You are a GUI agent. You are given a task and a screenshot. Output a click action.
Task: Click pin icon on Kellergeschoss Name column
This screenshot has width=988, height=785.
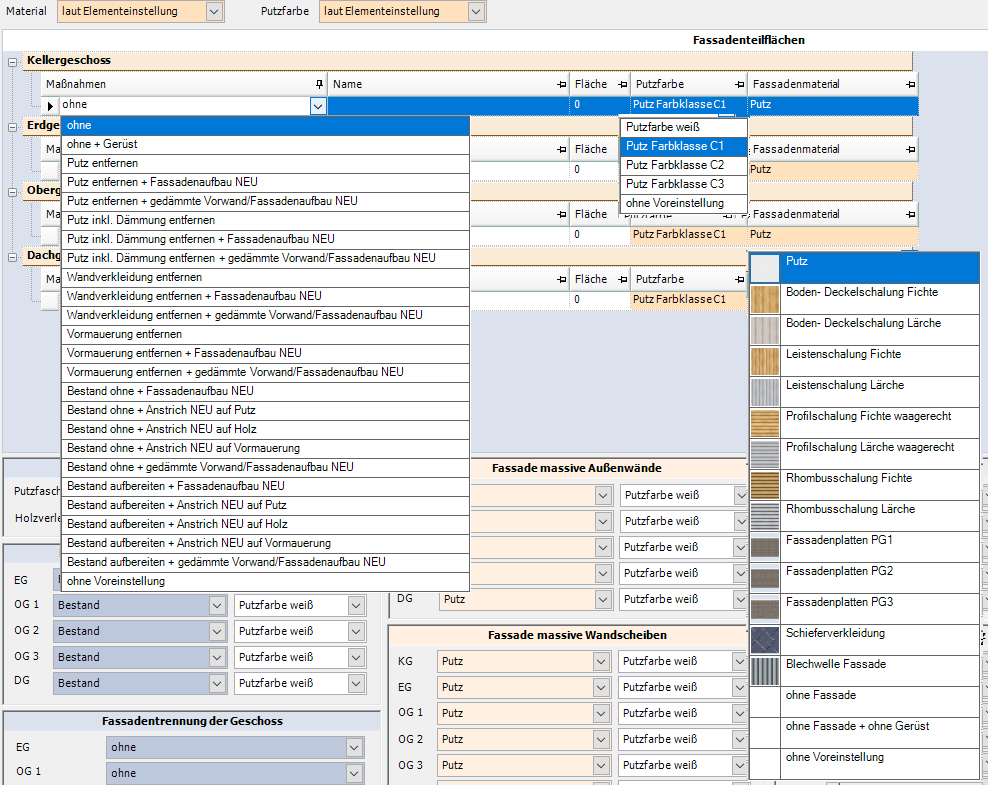[x=562, y=85]
